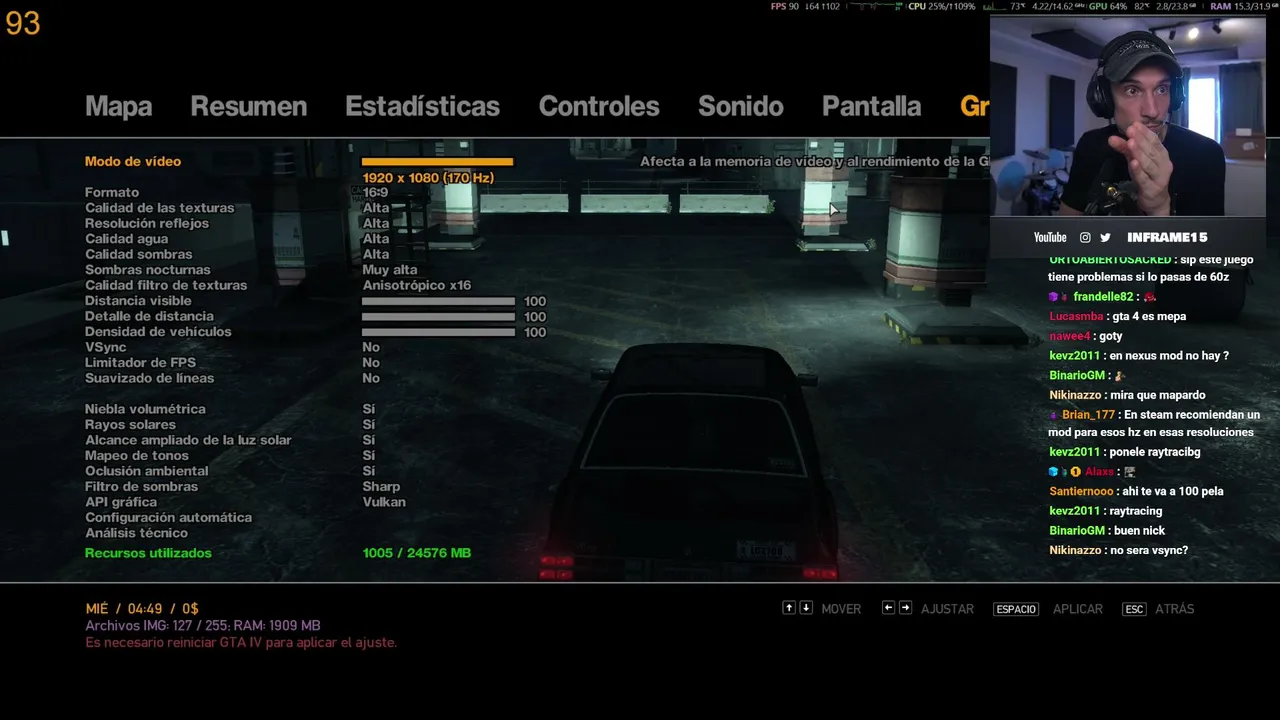Click the purple badge beside frandelle82
This screenshot has height=720, width=1280.
click(x=1053, y=297)
